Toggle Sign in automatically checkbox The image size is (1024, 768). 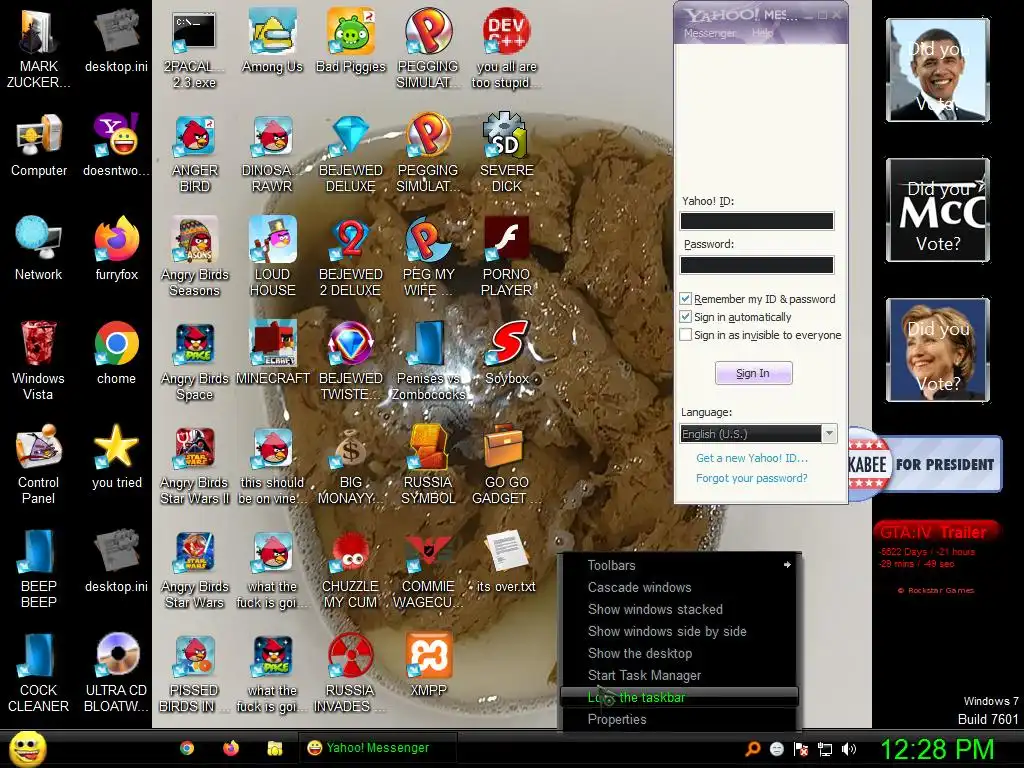[x=685, y=317]
